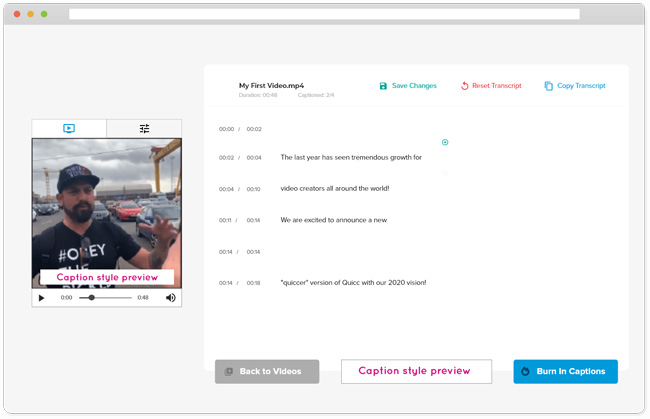The image size is (650, 419).
Task: Click the 00:10 end timestamp
Action: (x=253, y=189)
